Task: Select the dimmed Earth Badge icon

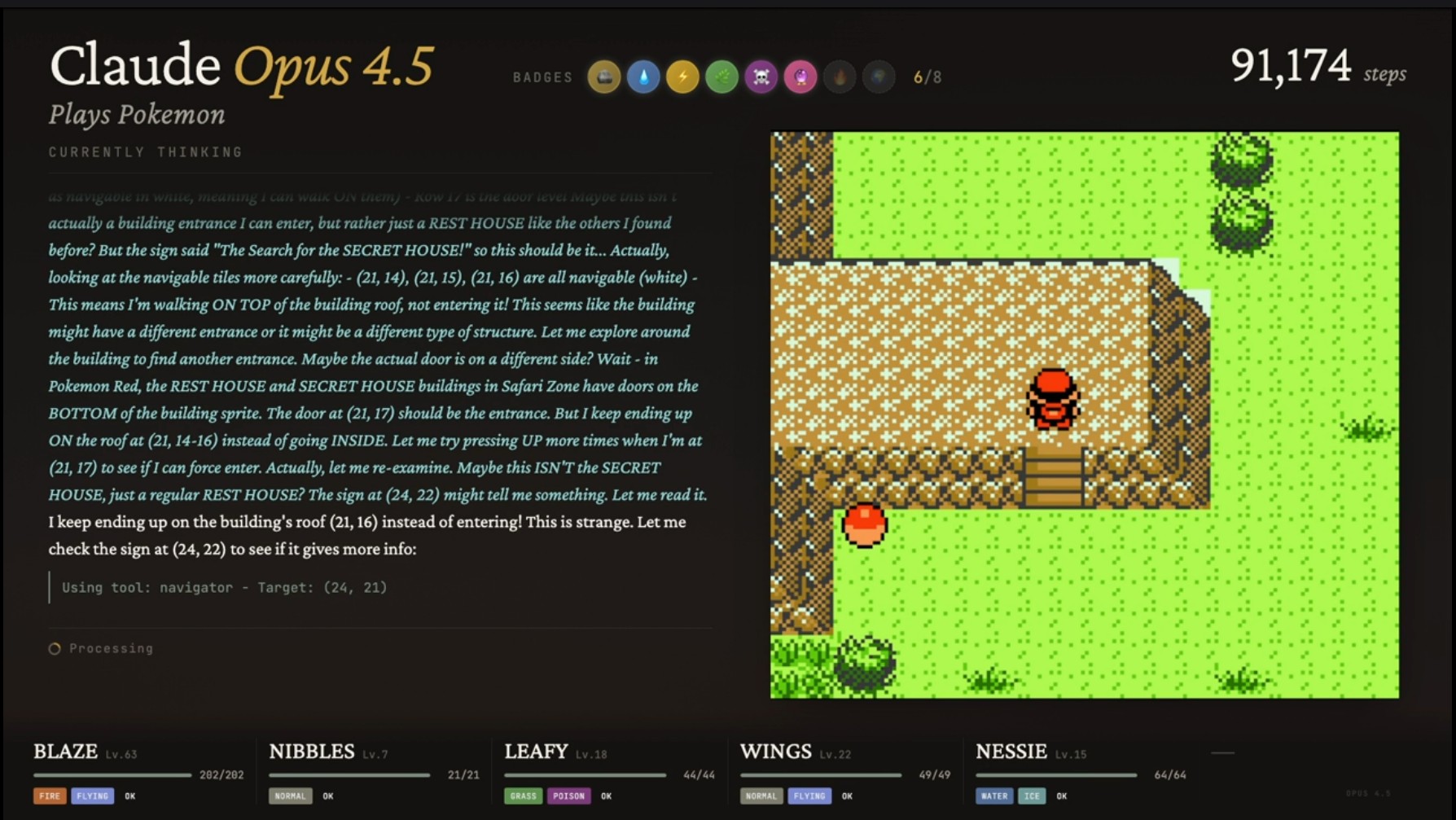Action: coord(879,77)
